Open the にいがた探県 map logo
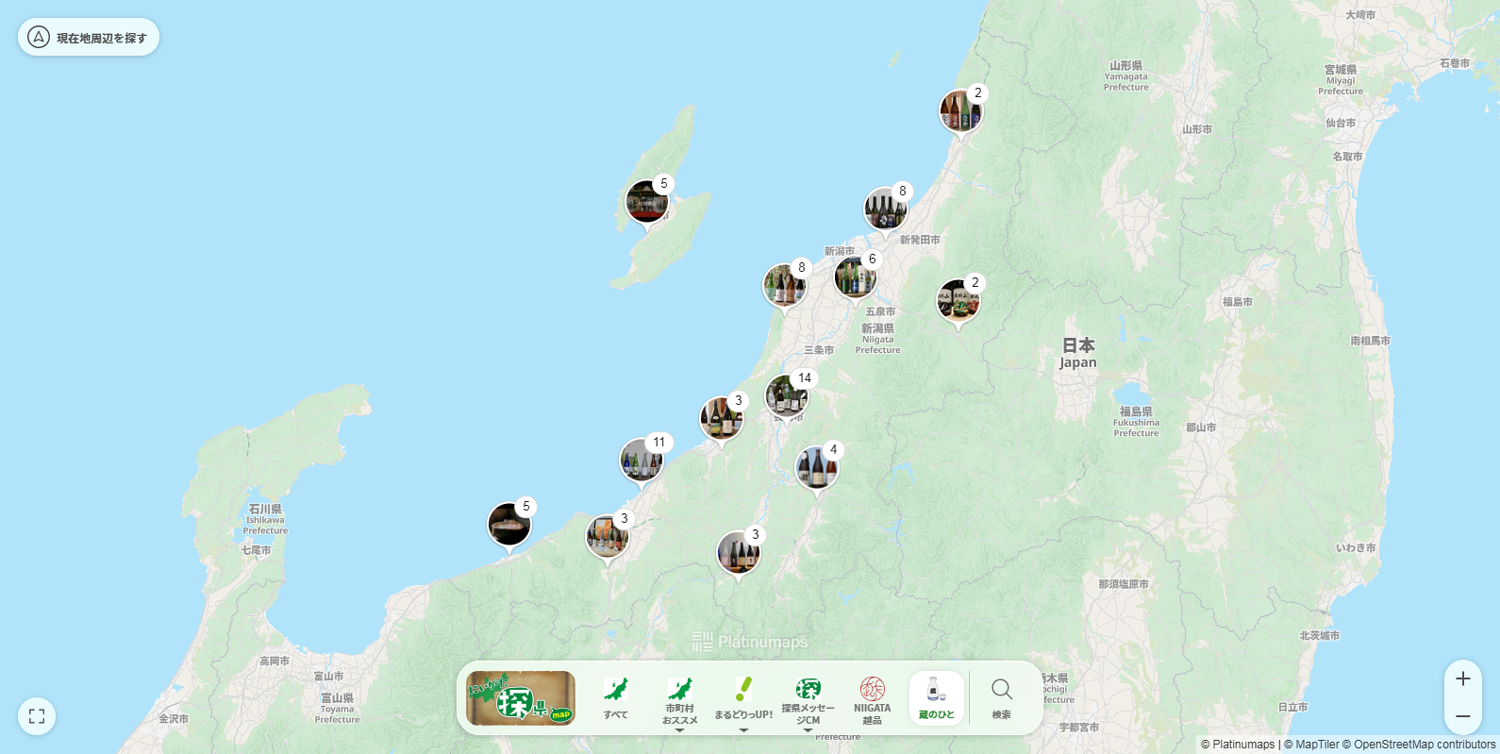The image size is (1500, 754). 520,698
